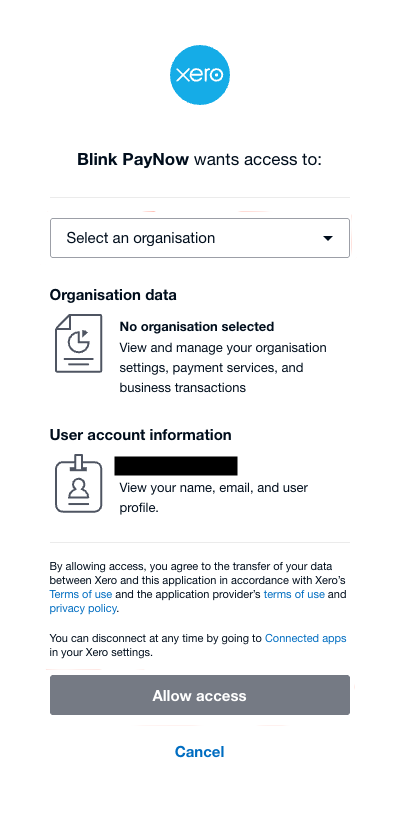406x828 pixels.
Task: Go to the Connected apps link
Action: coord(306,638)
